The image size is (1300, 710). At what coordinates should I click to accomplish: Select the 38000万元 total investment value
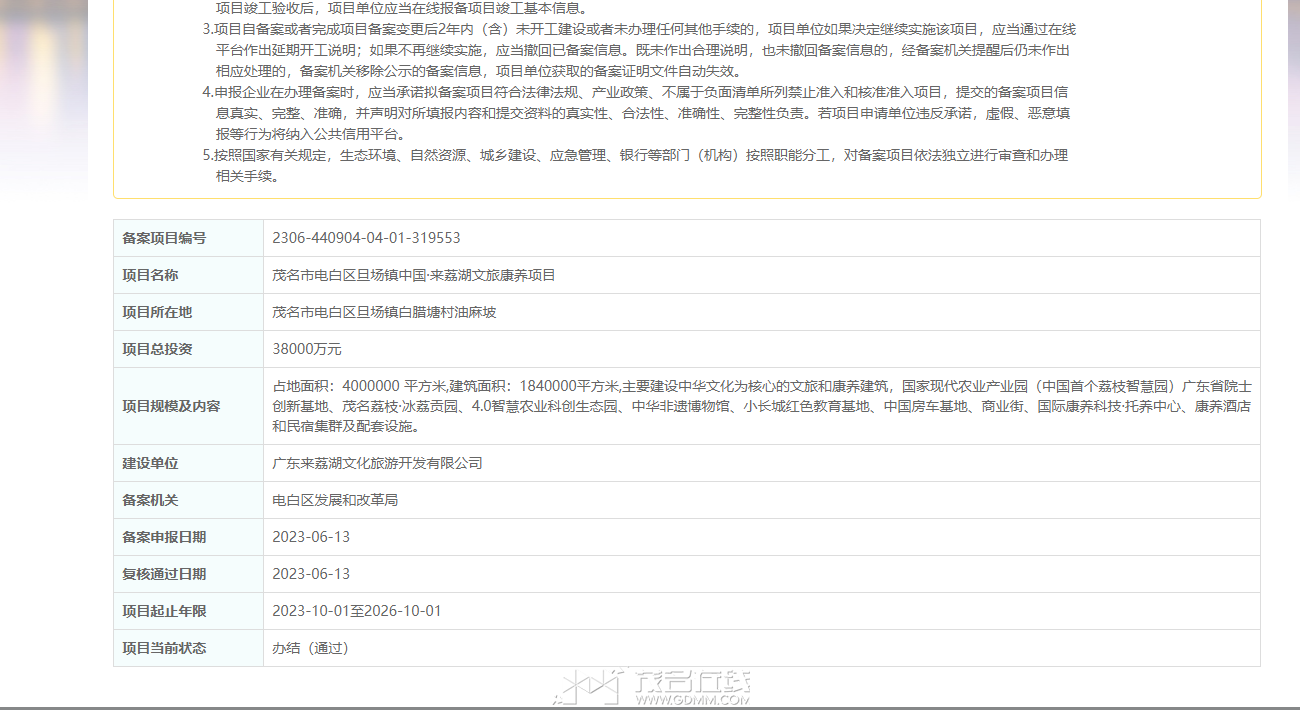[x=307, y=349]
